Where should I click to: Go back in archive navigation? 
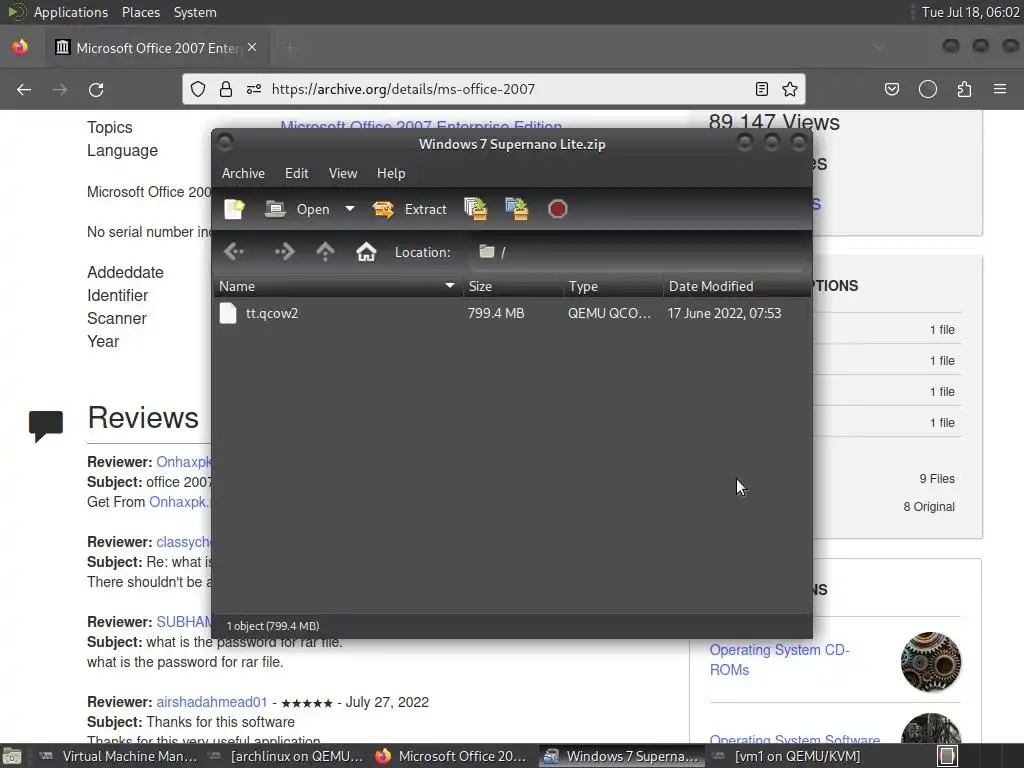click(x=234, y=252)
